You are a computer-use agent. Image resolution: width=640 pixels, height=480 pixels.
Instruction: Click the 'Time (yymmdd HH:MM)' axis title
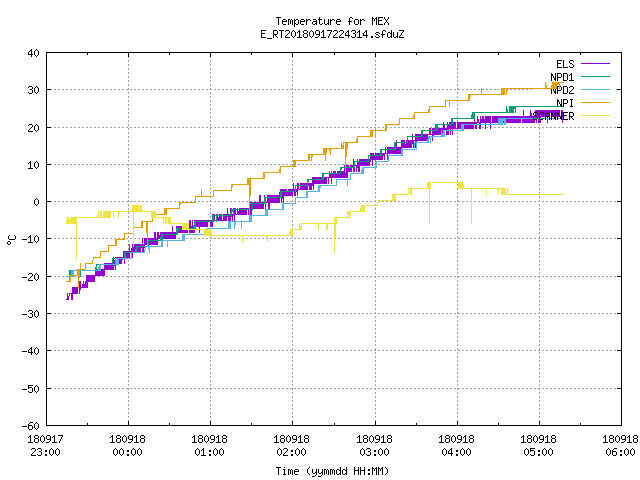pyautogui.click(x=332, y=471)
